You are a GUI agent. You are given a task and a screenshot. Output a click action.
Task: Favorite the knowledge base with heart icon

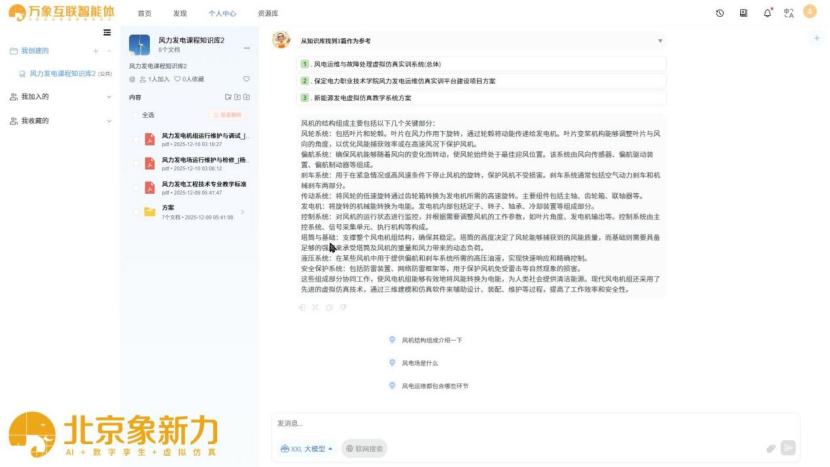point(247,79)
